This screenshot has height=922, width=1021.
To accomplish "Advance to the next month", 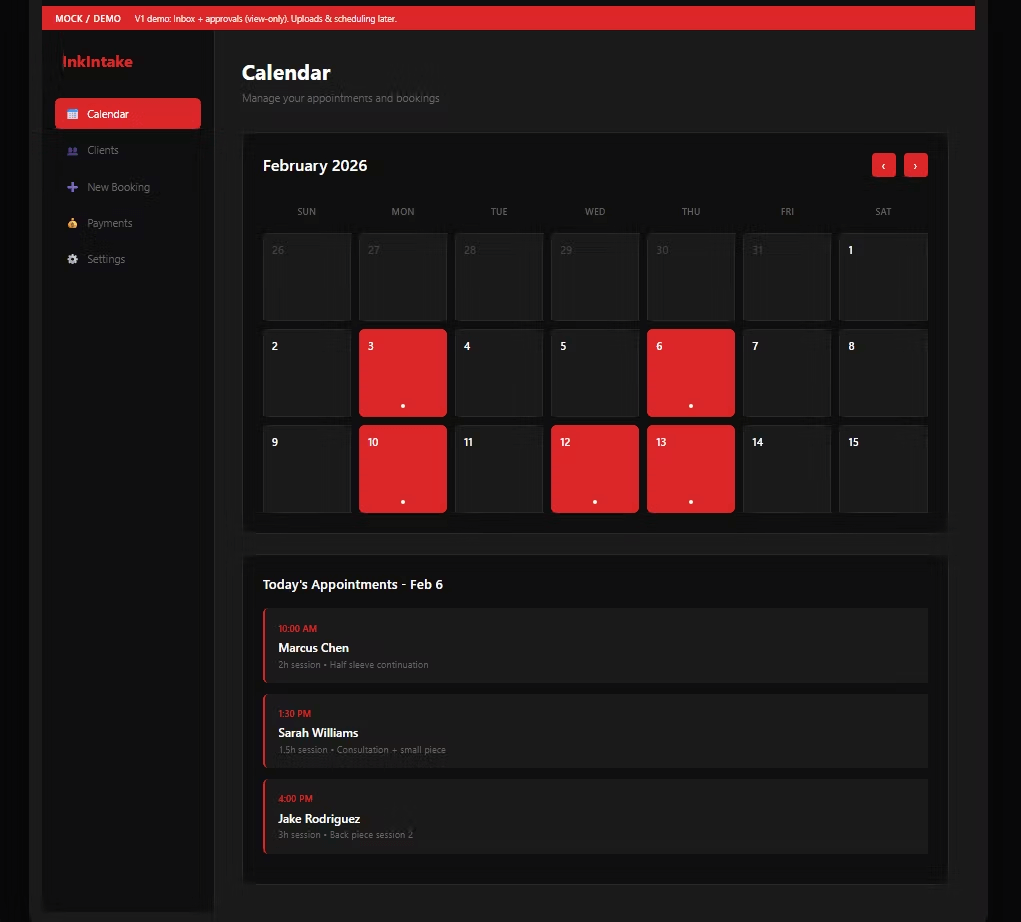I will pyautogui.click(x=915, y=165).
